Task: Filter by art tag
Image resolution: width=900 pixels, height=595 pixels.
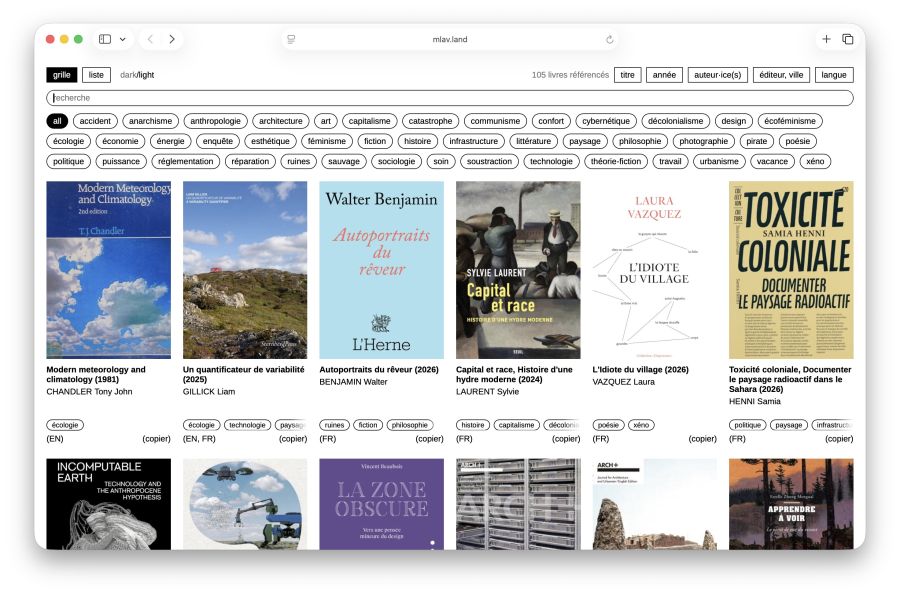Action: (325, 121)
